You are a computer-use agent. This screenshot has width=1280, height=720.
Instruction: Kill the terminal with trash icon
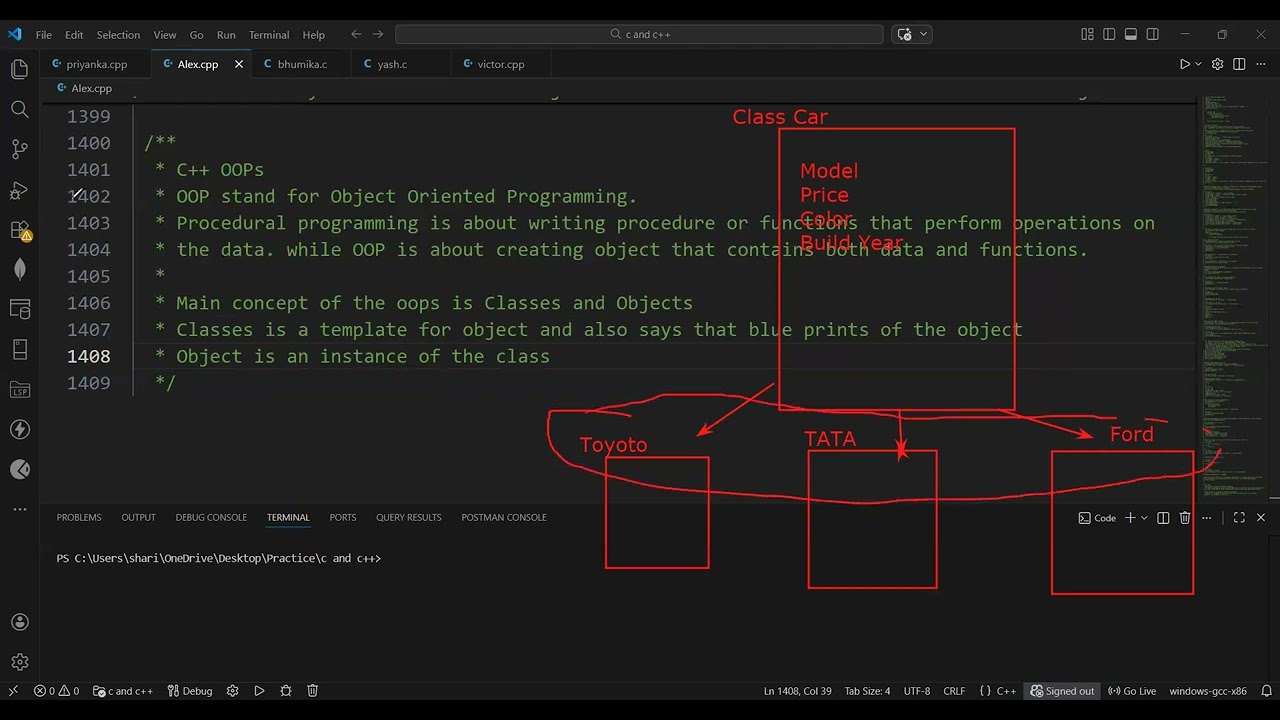pos(1185,517)
